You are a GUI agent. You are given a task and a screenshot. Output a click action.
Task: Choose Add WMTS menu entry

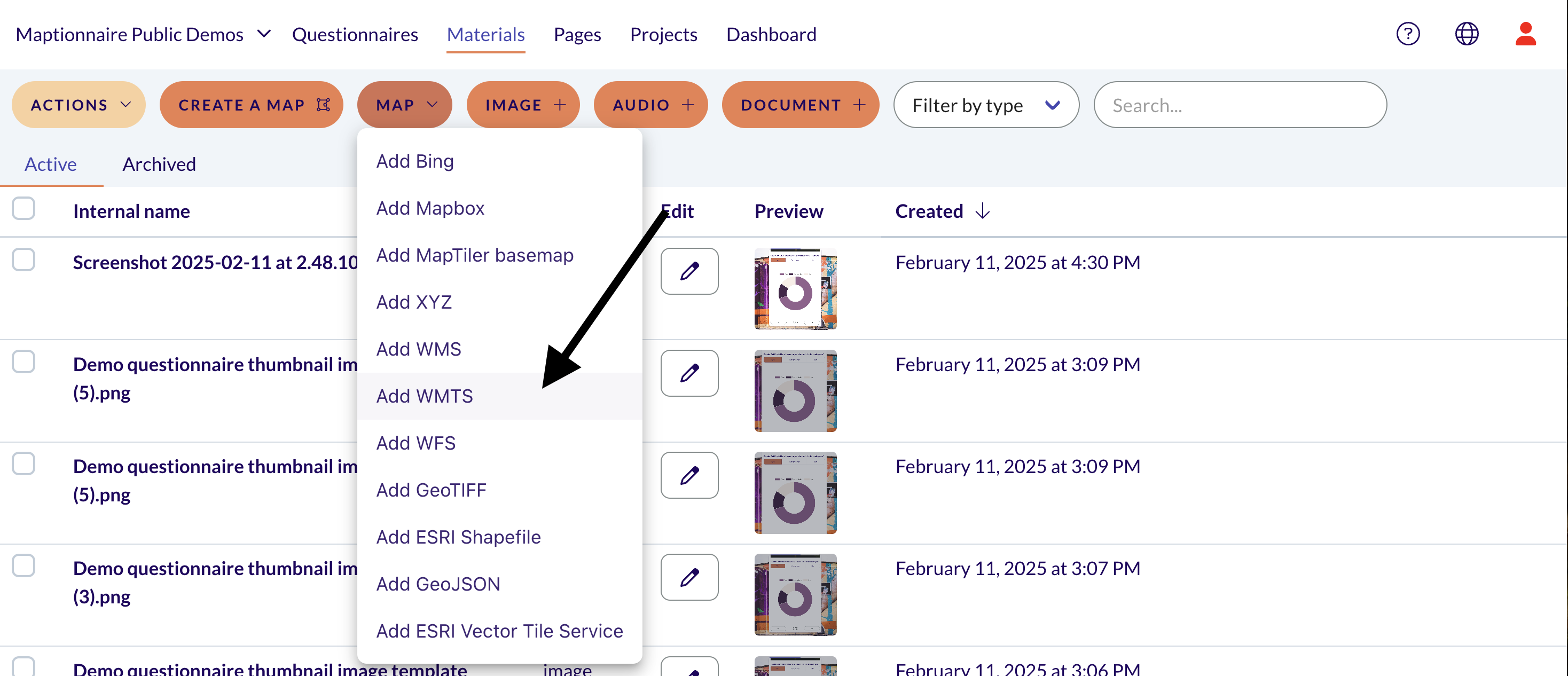point(499,396)
